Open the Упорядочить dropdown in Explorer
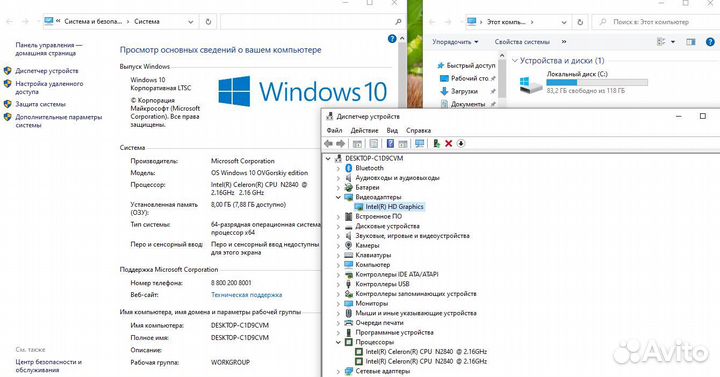The height and width of the screenshot is (377, 720). 456,42
